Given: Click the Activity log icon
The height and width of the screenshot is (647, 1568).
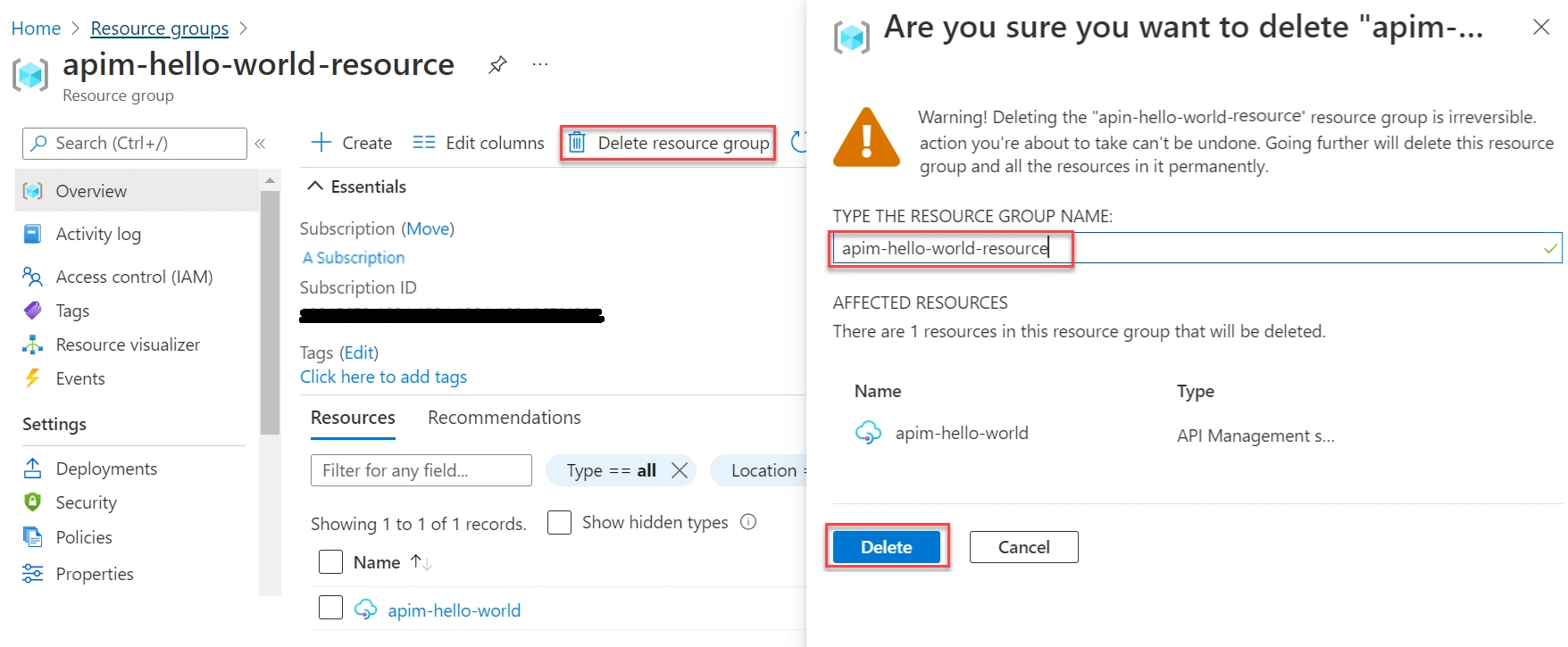Looking at the screenshot, I should (x=32, y=234).
